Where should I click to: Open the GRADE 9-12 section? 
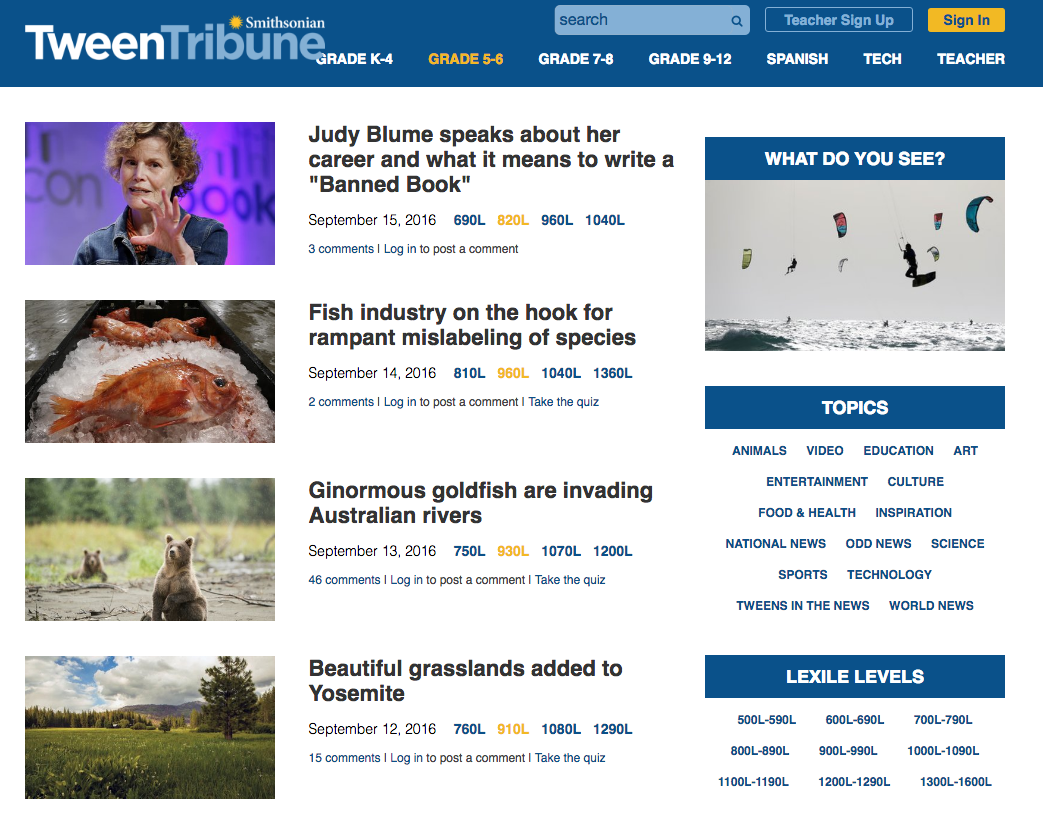[x=690, y=59]
